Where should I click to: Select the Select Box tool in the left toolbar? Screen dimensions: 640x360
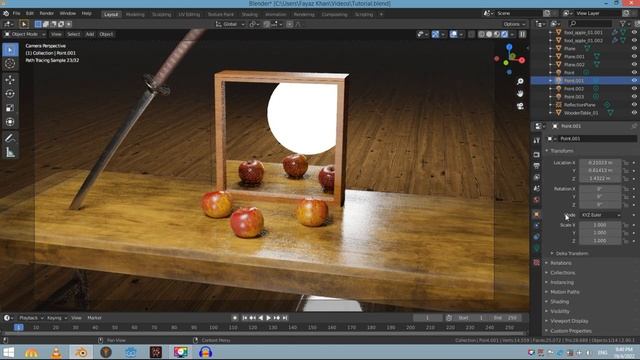click(x=10, y=50)
